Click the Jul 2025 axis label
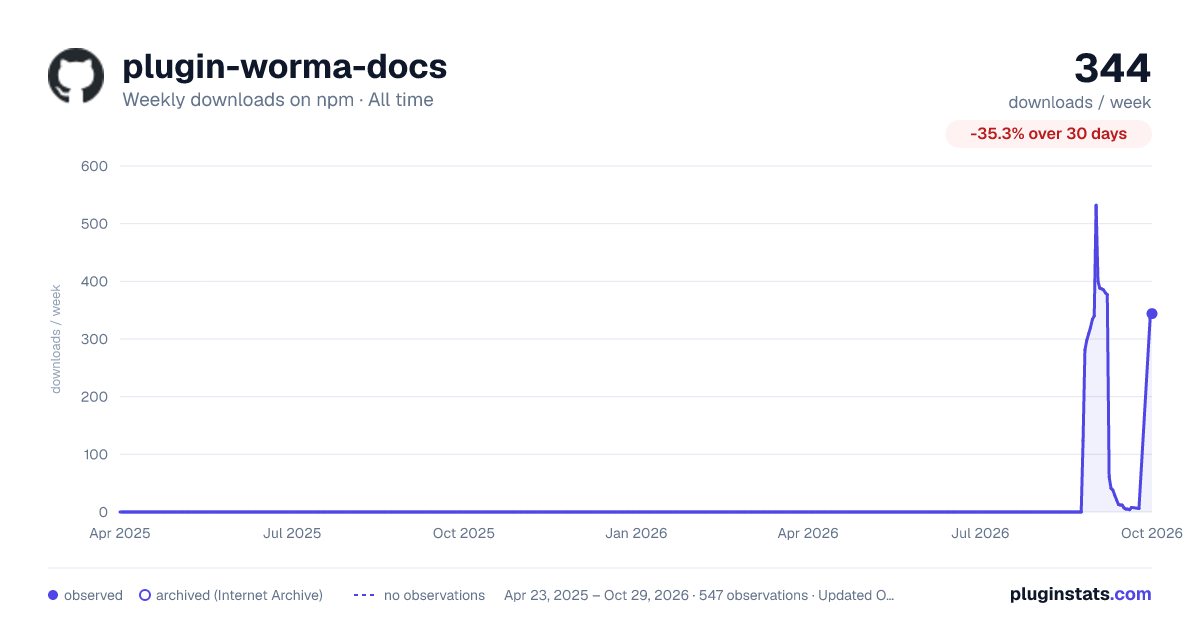The image size is (1200, 630). point(292,533)
